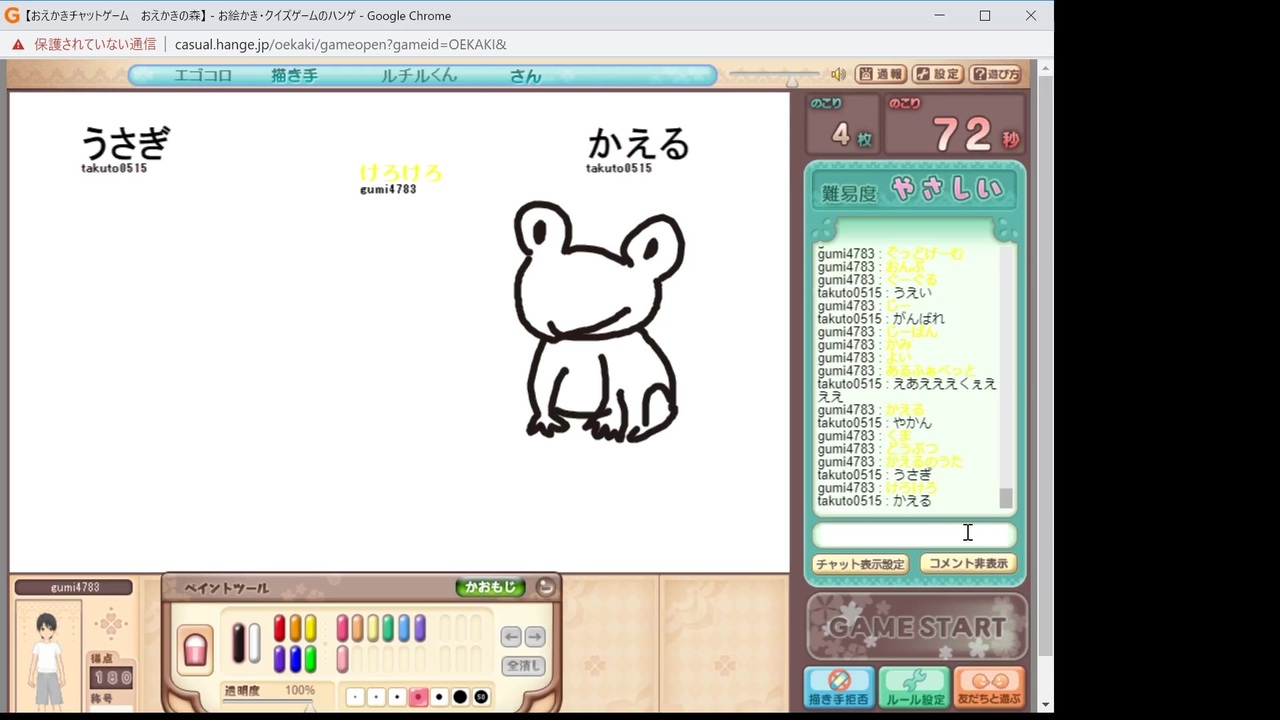This screenshot has height=720, width=1280.
Task: Open the 設定 settings button
Action: (x=938, y=75)
